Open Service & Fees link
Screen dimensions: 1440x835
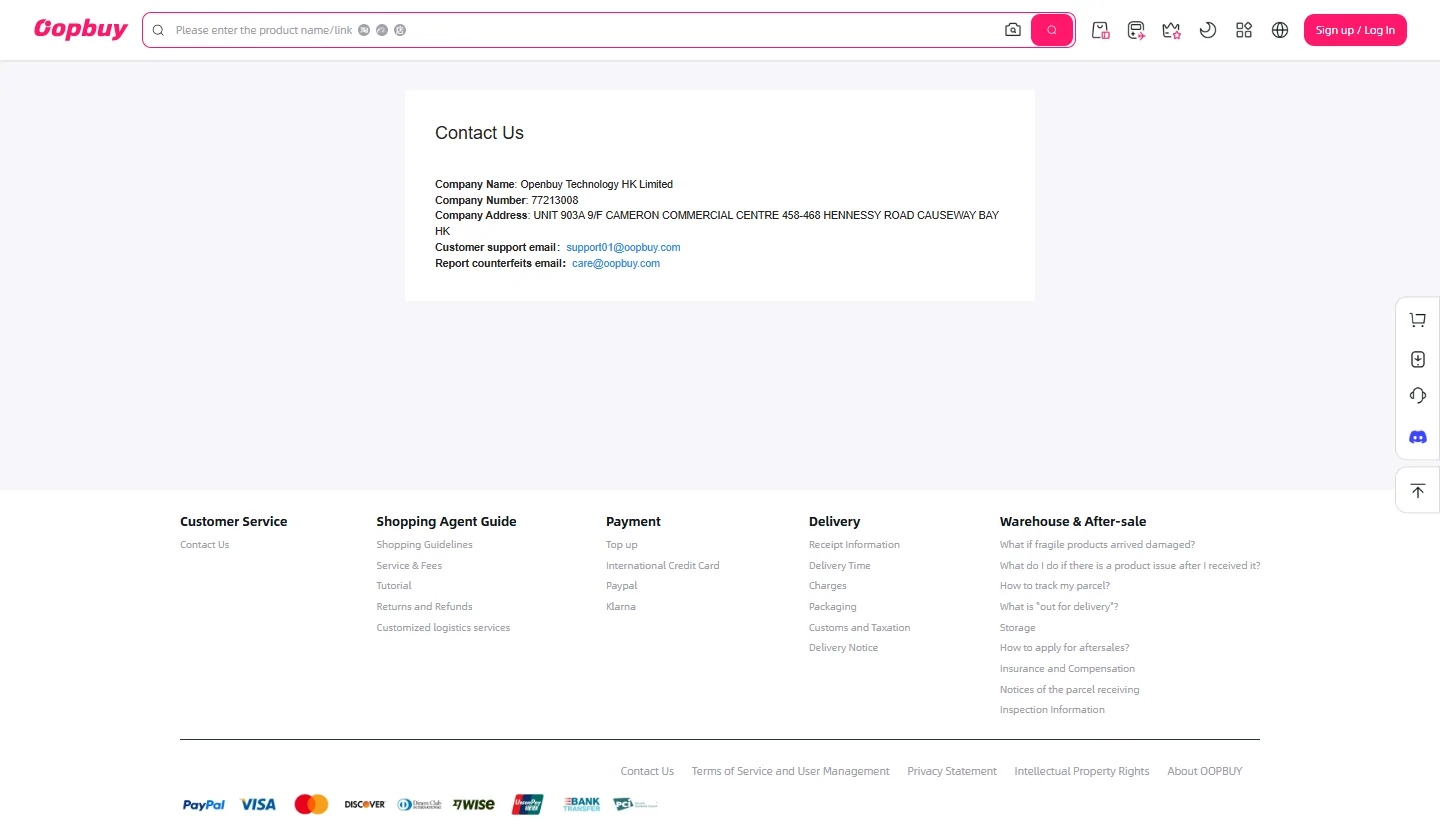[x=409, y=566]
